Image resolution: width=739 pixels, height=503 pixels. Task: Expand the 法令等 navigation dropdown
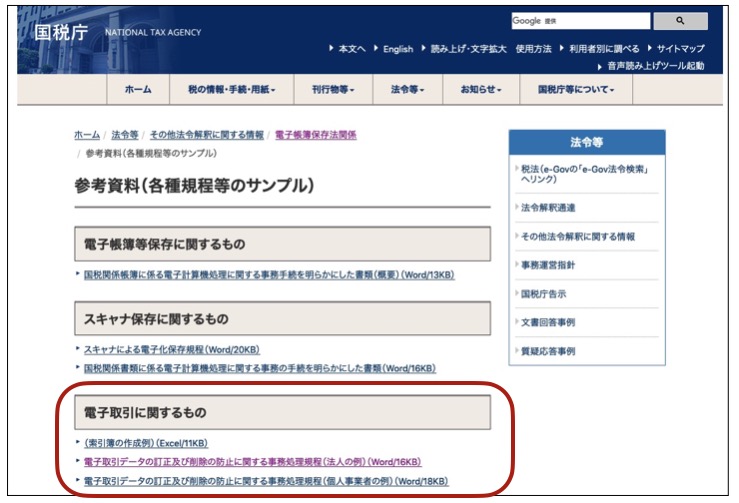click(x=407, y=89)
